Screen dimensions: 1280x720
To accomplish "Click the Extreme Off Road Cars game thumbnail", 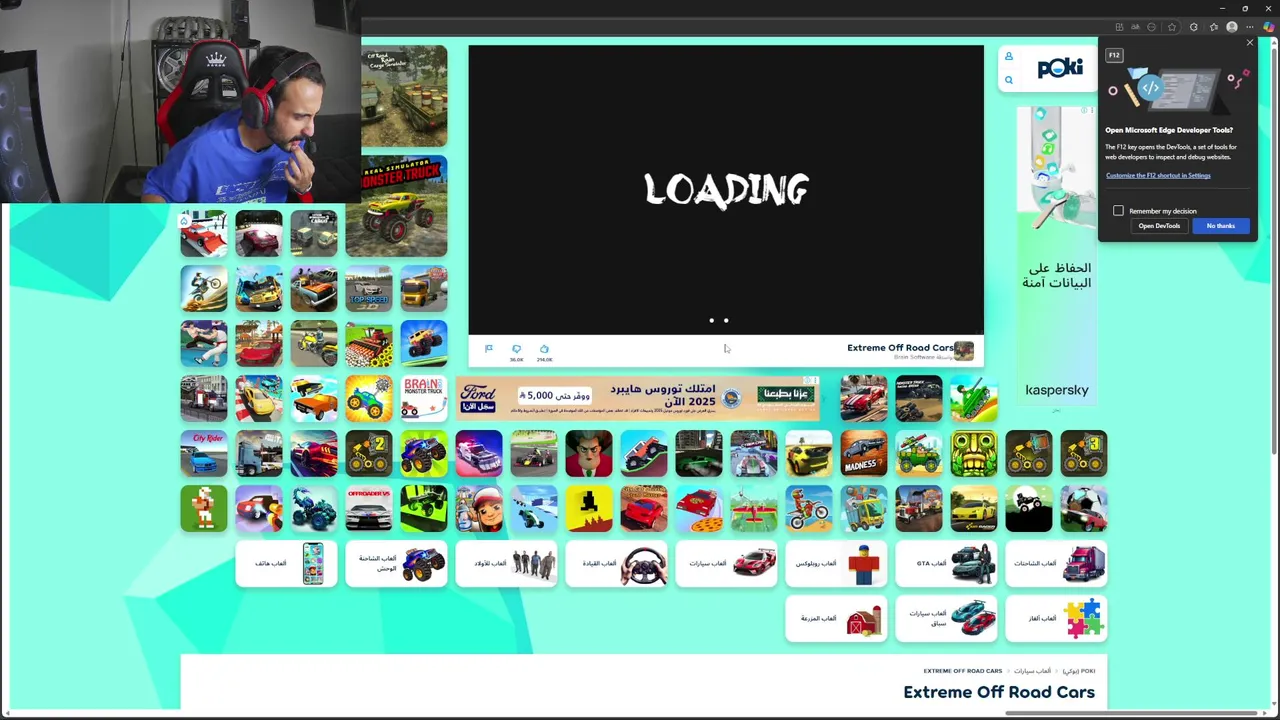I will click(964, 350).
